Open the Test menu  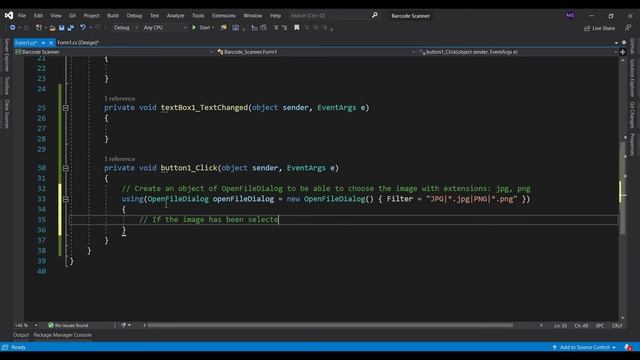point(155,16)
